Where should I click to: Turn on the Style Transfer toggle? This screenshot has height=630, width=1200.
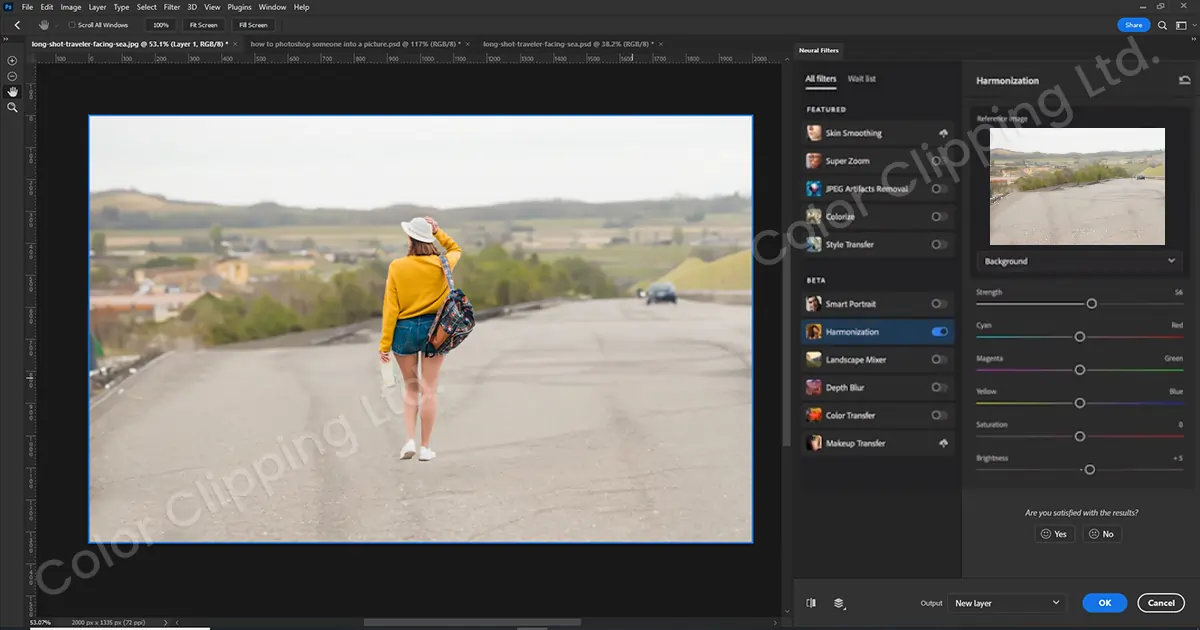click(x=939, y=244)
